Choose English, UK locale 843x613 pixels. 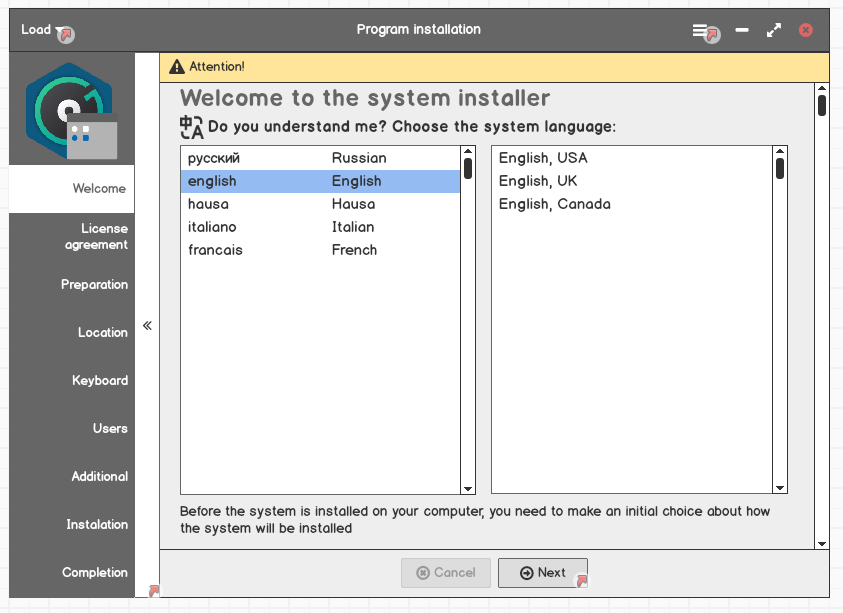coord(632,181)
